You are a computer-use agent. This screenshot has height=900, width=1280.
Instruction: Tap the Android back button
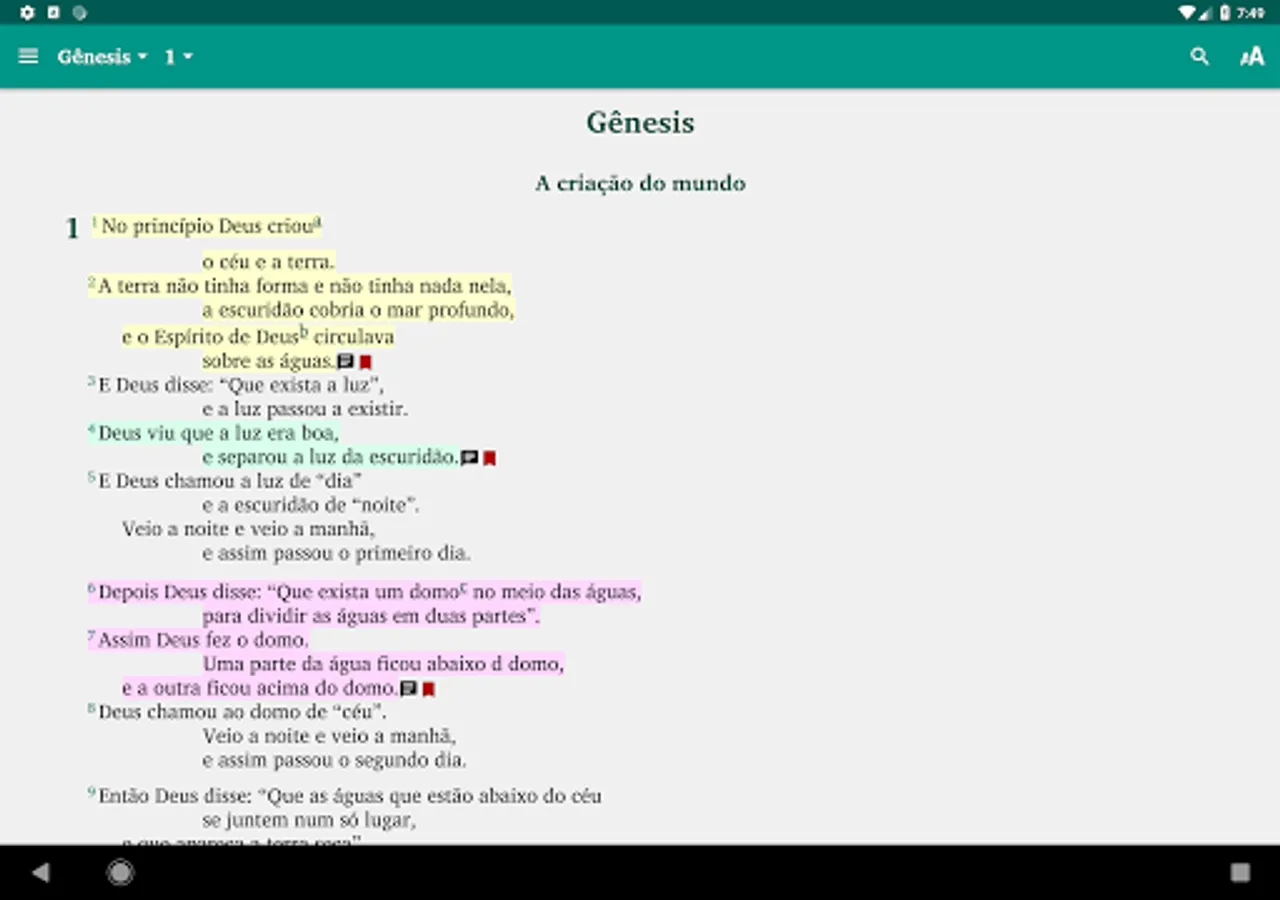click(x=40, y=873)
